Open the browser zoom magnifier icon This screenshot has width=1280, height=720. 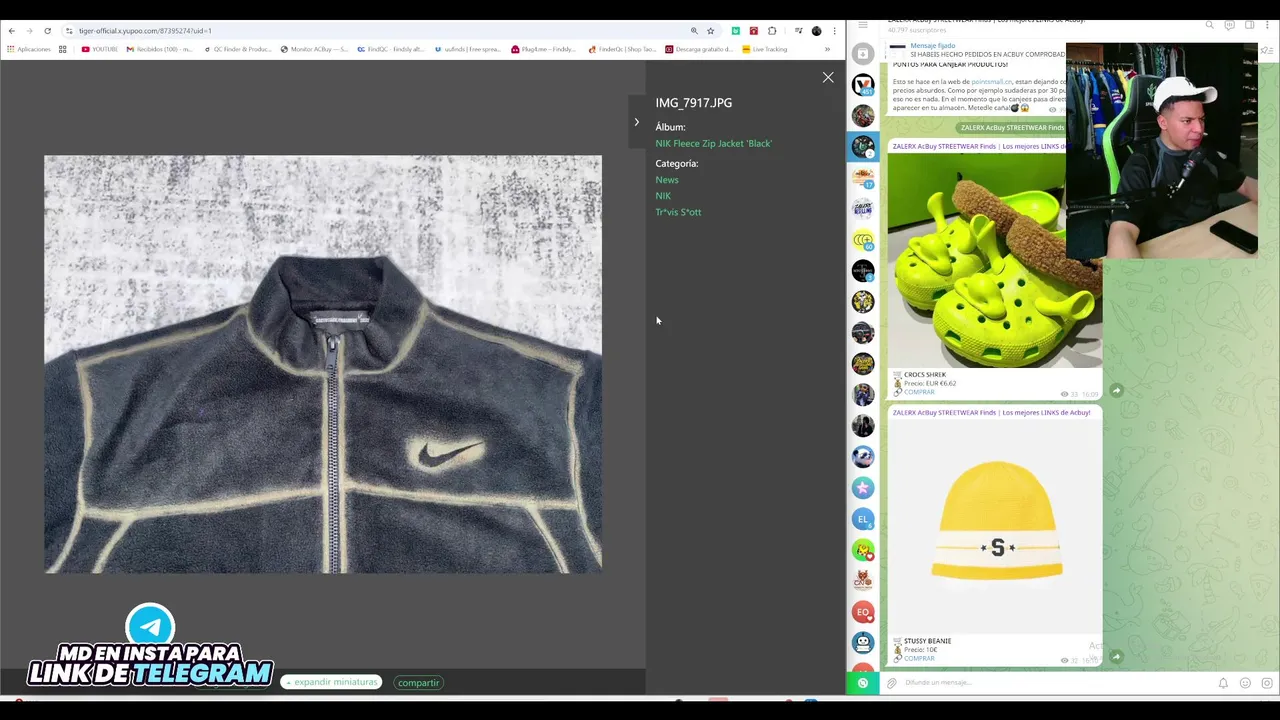694,31
